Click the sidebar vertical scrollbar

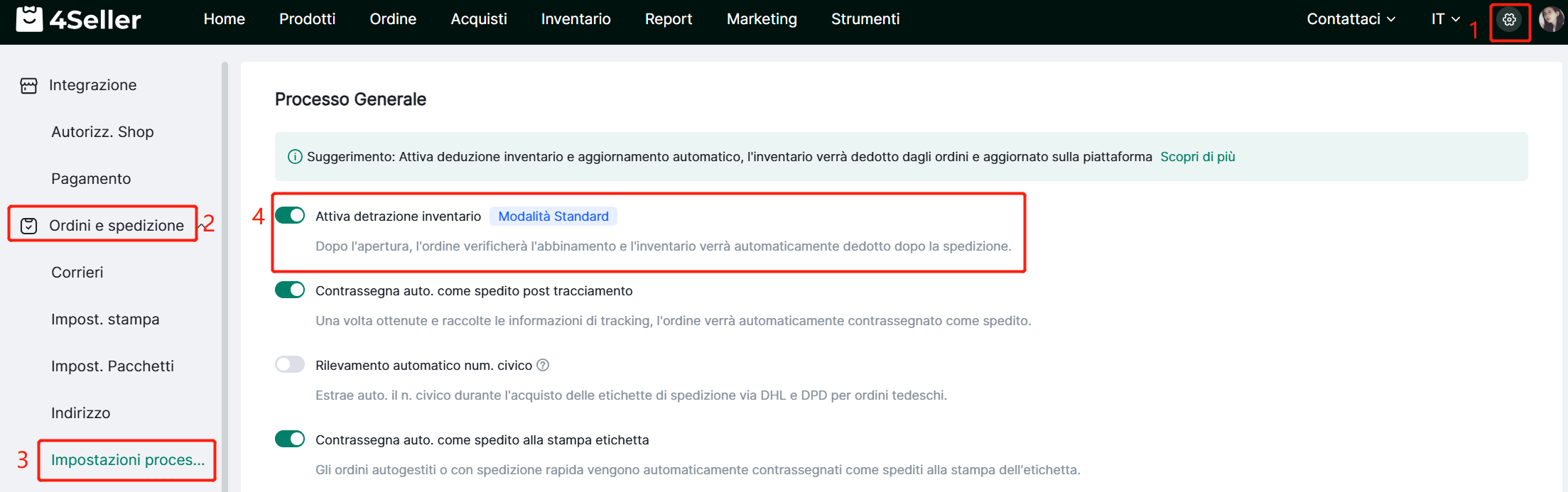(x=225, y=277)
